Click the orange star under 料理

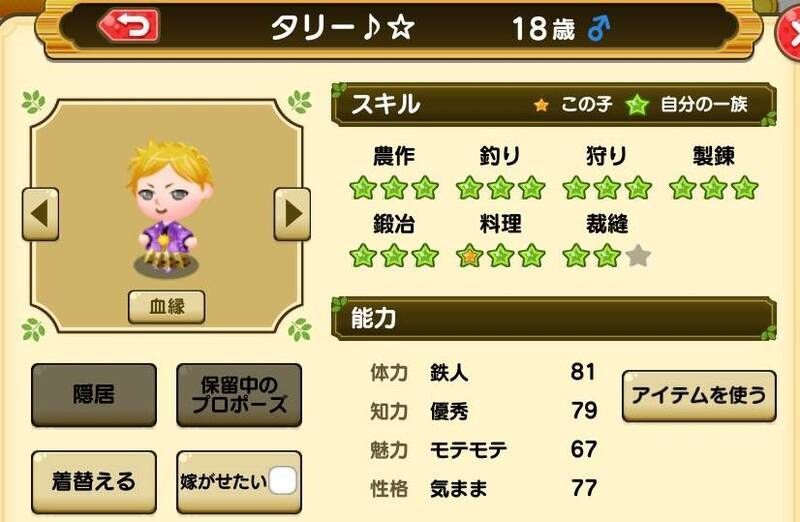(469, 256)
